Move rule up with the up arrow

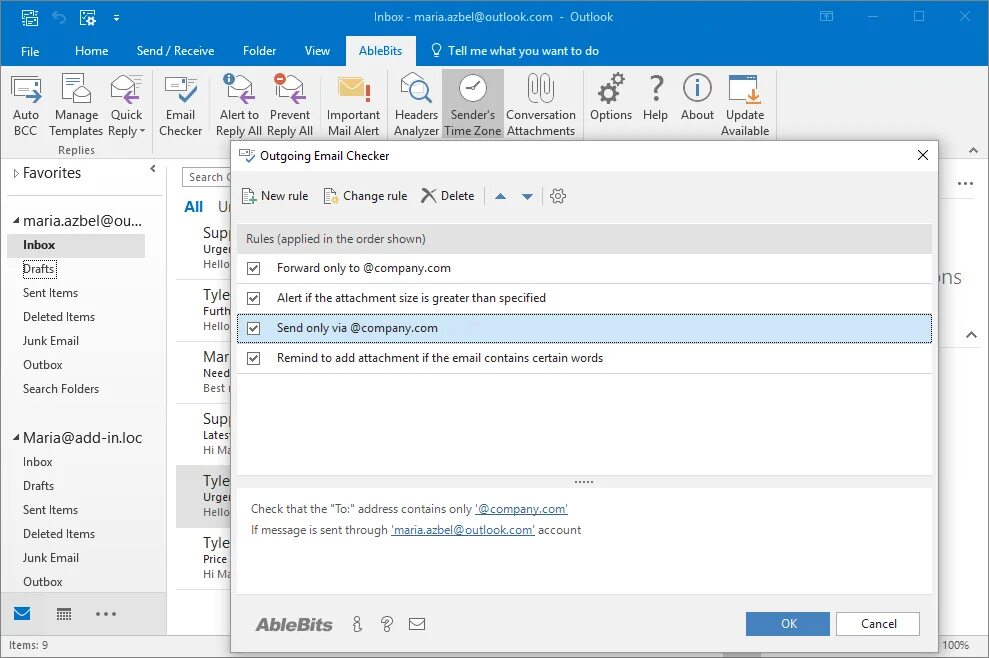[x=500, y=196]
